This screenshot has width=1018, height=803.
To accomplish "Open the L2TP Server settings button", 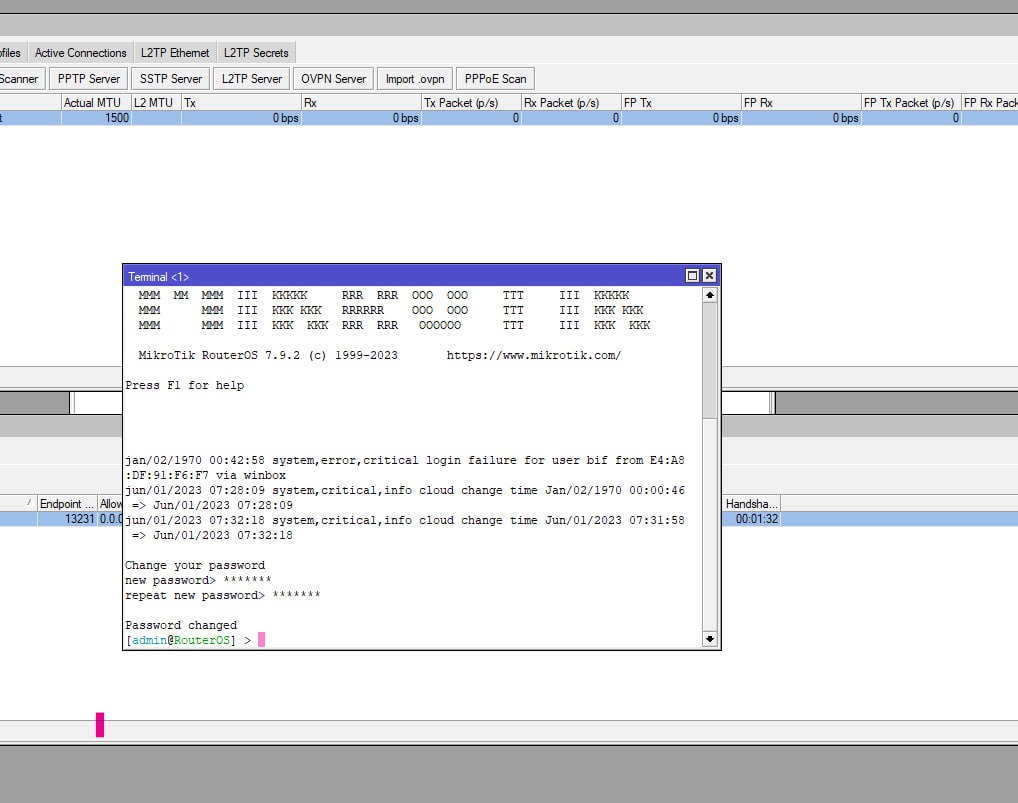I will 252,79.
